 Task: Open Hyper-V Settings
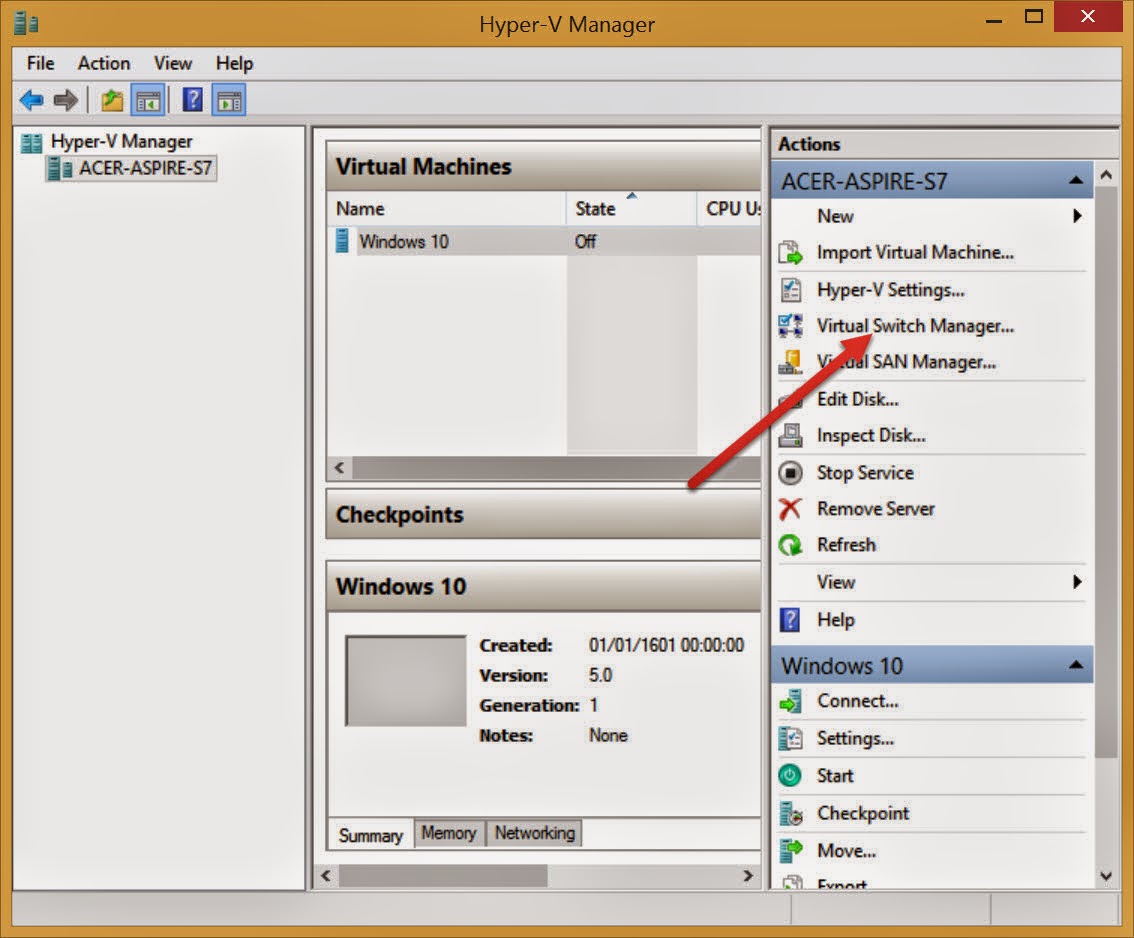click(x=890, y=290)
